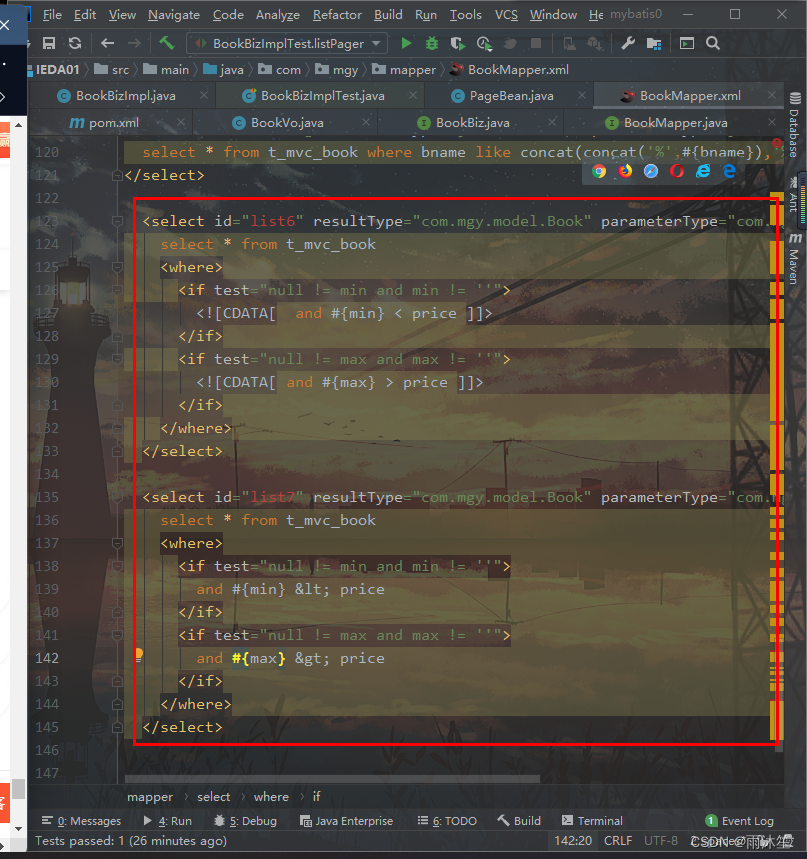The width and height of the screenshot is (807, 859).
Task: Click mapper folder in breadcrumb path
Action: (404, 70)
